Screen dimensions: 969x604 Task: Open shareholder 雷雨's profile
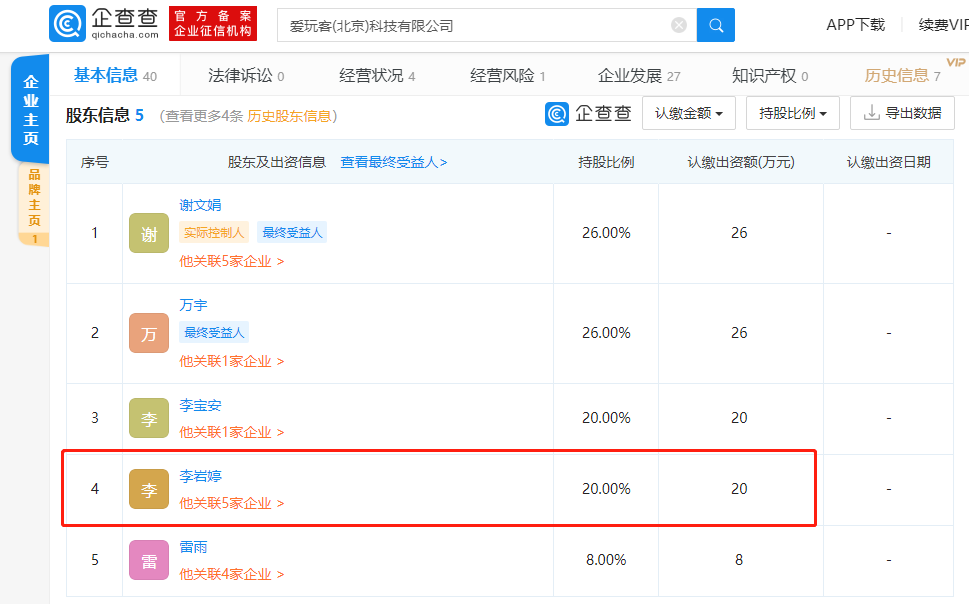pos(193,547)
